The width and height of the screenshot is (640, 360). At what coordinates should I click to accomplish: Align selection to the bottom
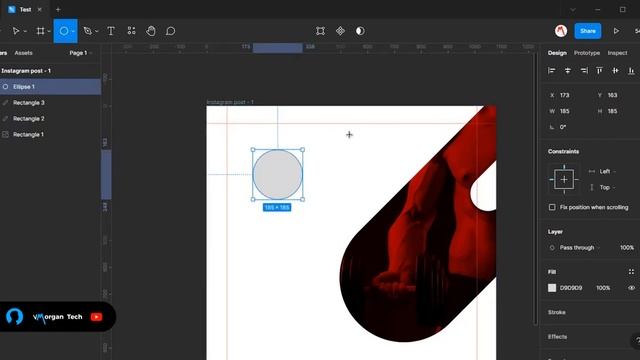click(631, 71)
